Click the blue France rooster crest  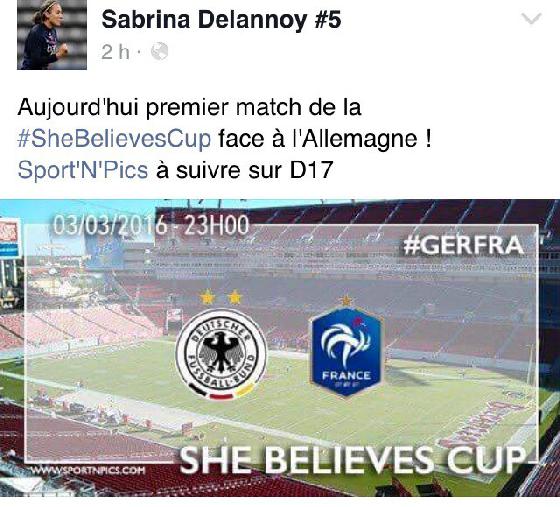(346, 351)
